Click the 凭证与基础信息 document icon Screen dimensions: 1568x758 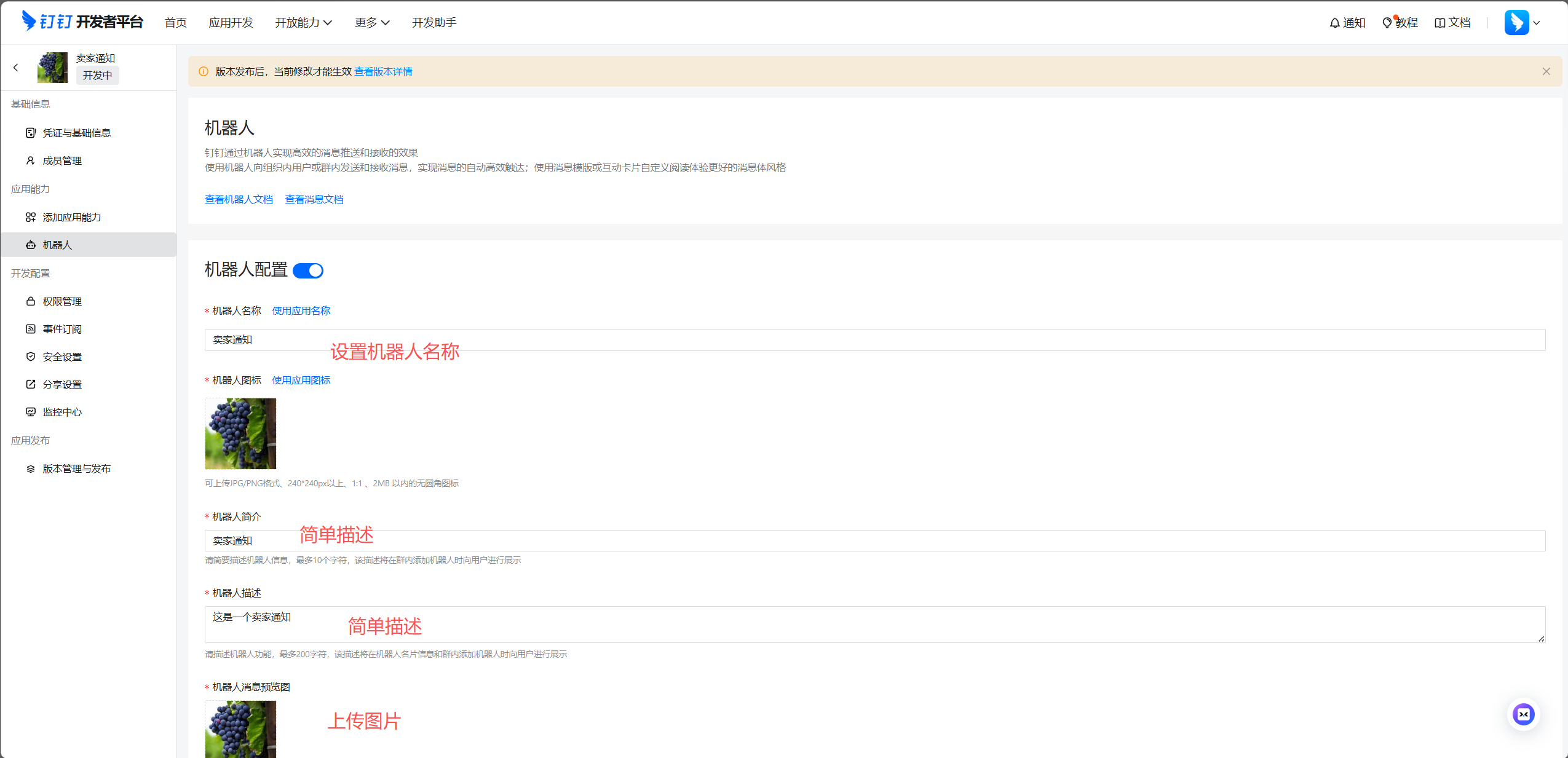31,133
